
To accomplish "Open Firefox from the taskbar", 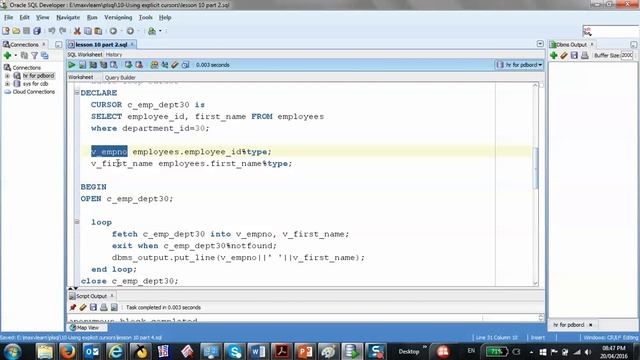I will (x=68, y=351).
